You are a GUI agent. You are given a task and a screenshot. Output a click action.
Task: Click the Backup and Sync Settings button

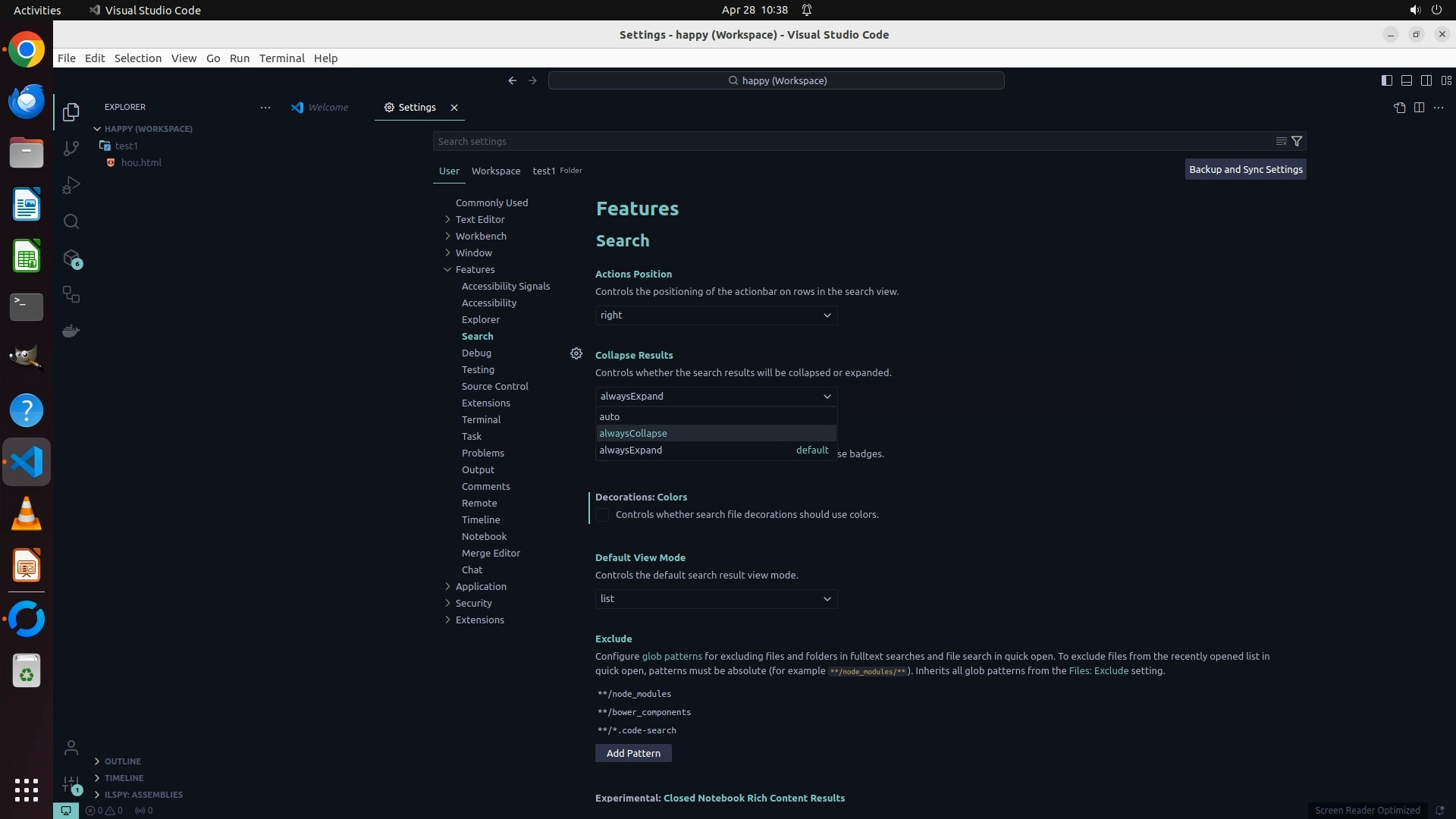tap(1245, 170)
